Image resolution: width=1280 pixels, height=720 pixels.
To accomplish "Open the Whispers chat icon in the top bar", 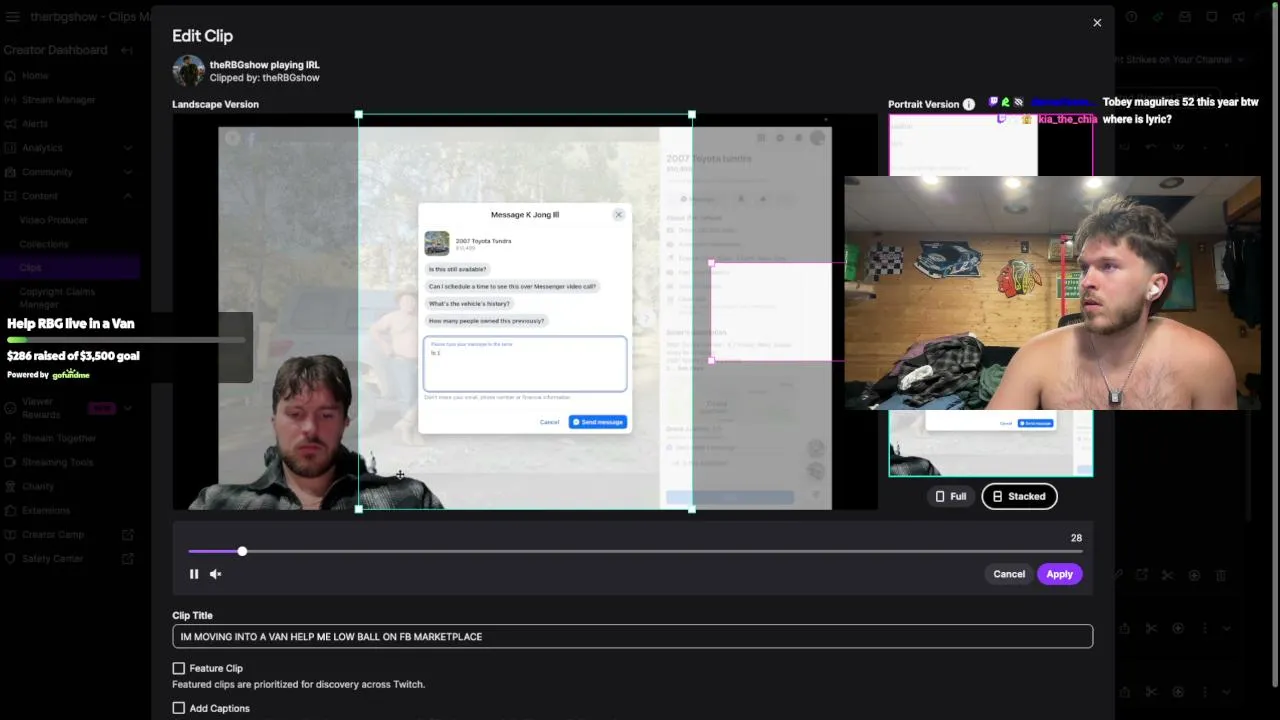I will (x=1212, y=17).
